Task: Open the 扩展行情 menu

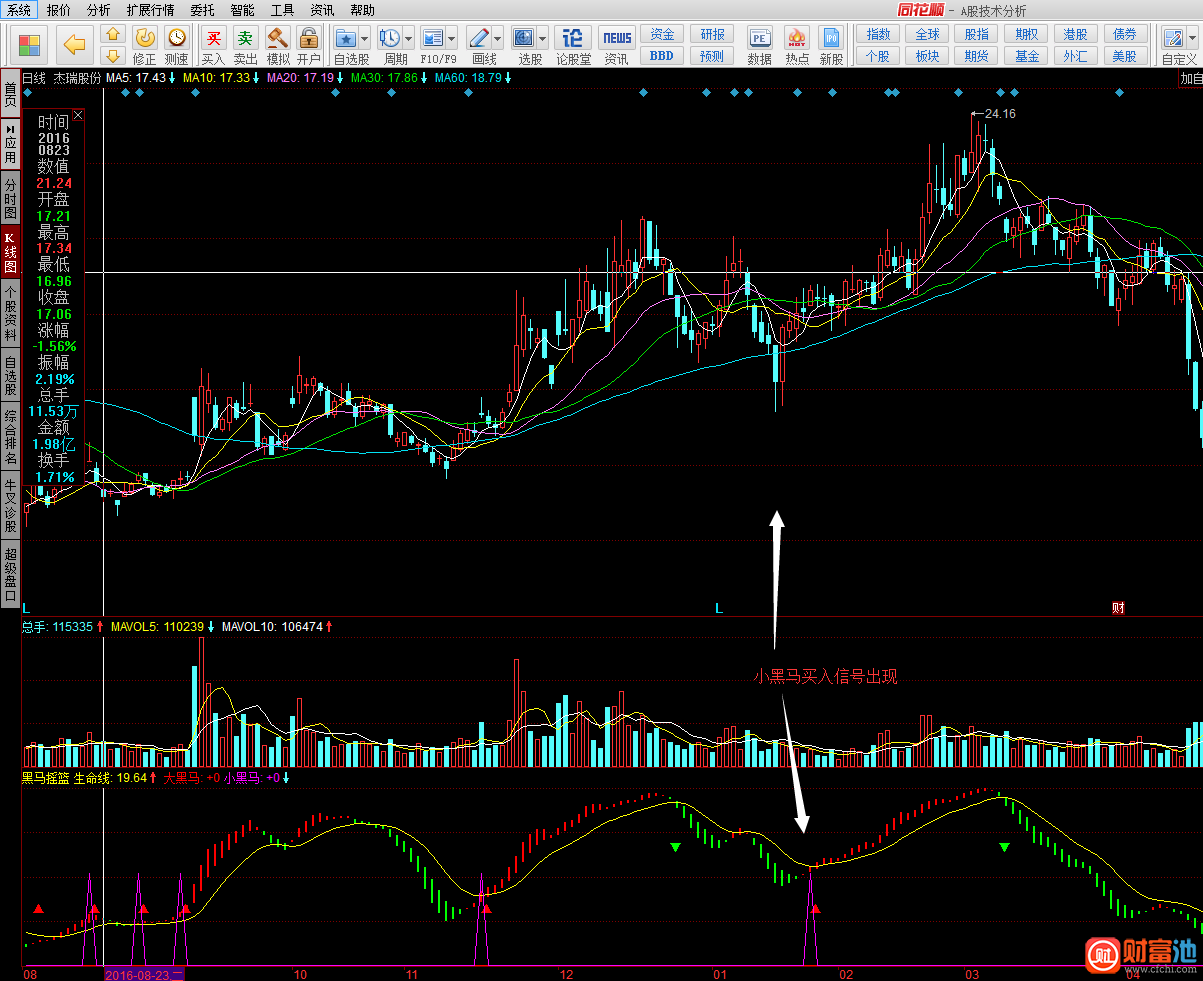Action: [150, 10]
